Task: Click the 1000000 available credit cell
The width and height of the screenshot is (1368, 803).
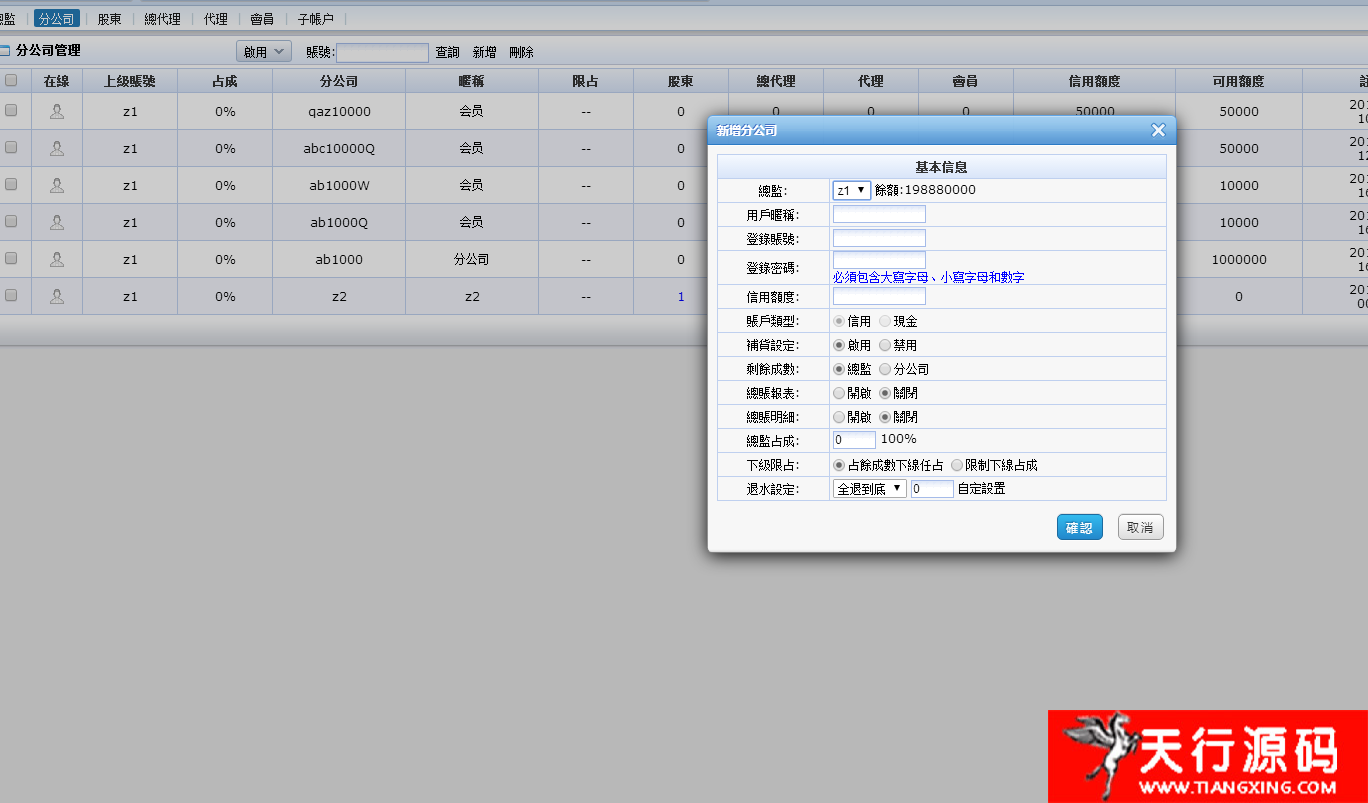Action: [1239, 260]
